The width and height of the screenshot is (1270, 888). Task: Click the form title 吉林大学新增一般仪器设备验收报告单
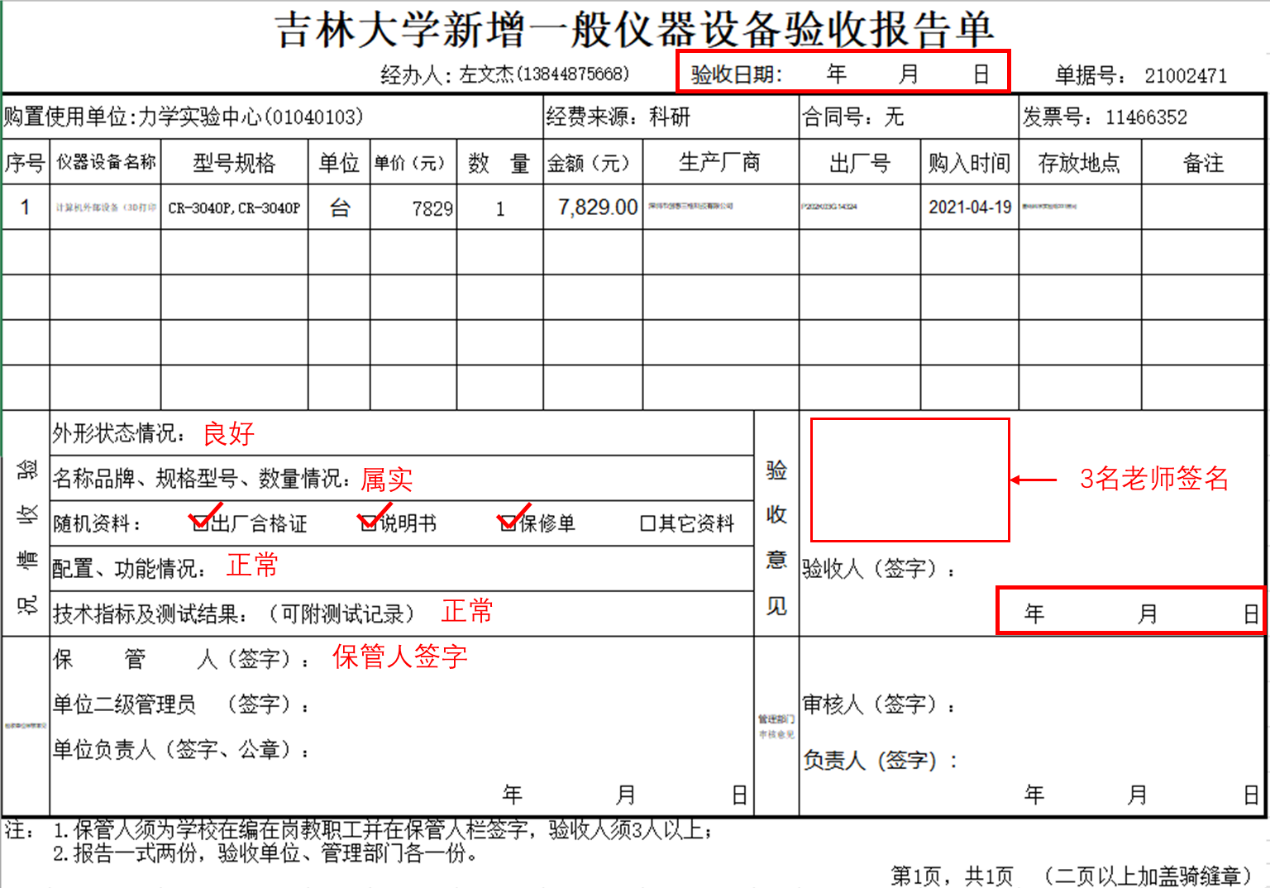click(x=635, y=30)
